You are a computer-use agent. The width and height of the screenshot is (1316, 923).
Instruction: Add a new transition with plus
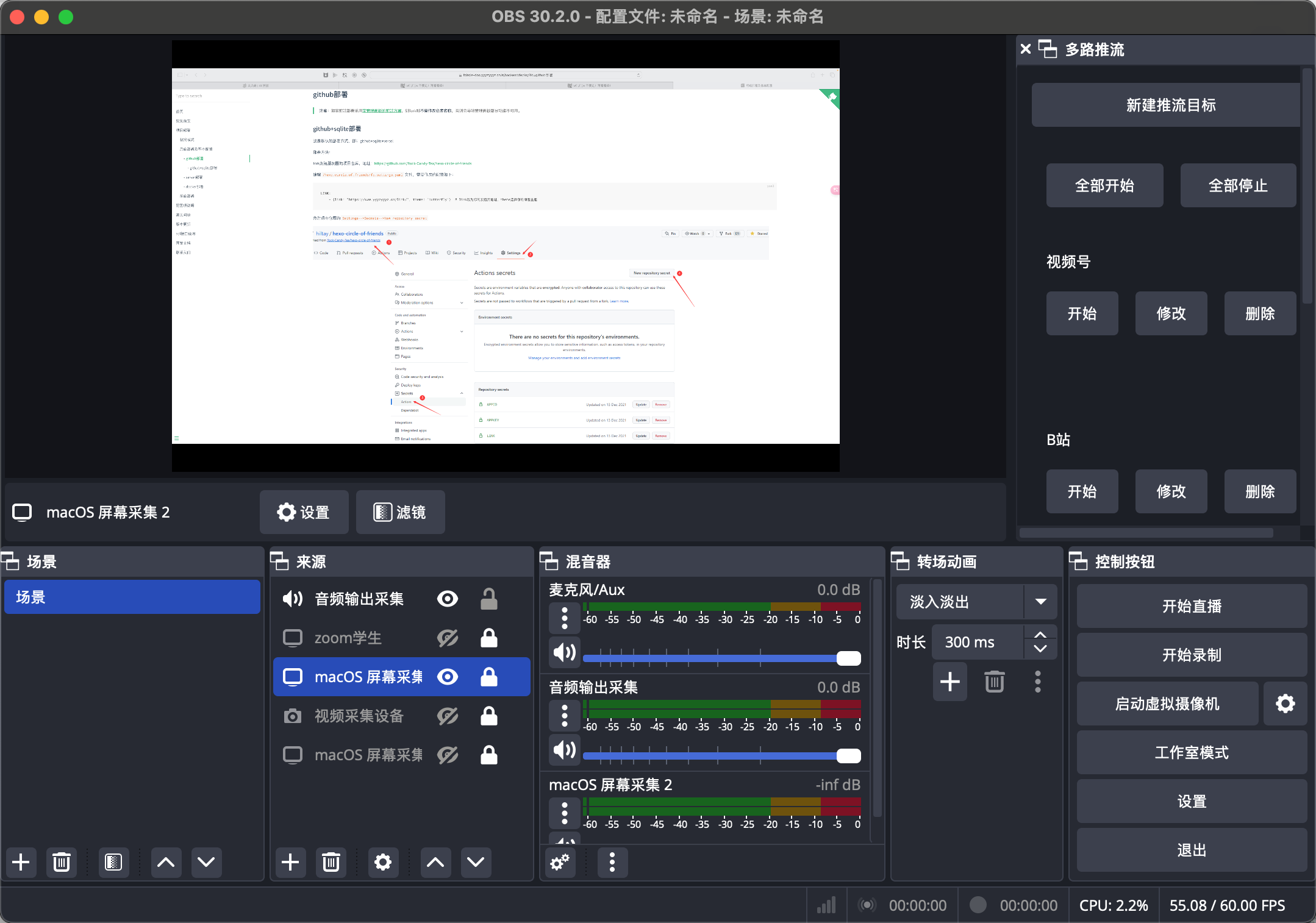[x=950, y=682]
